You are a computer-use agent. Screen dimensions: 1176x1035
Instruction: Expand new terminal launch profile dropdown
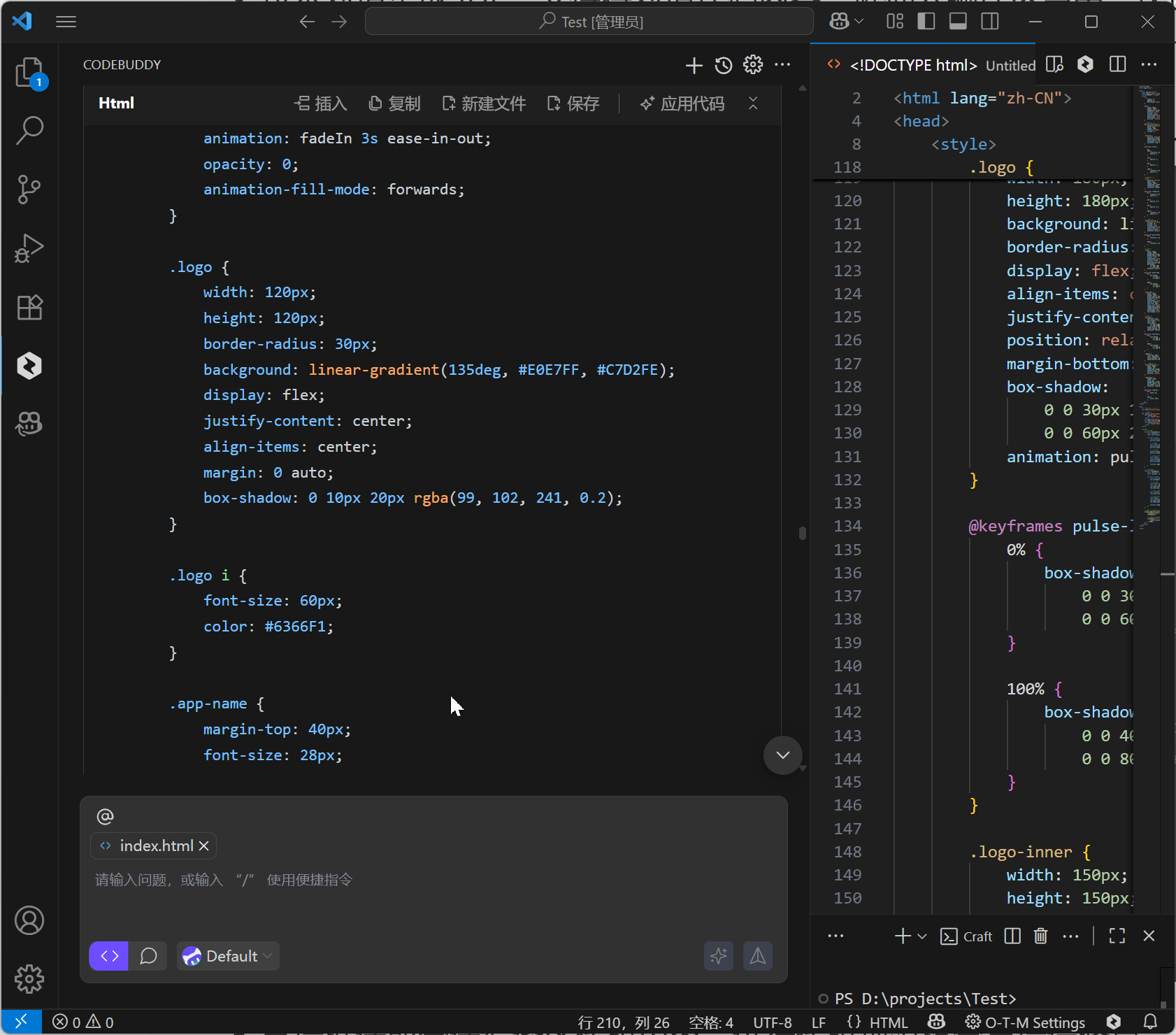922,936
